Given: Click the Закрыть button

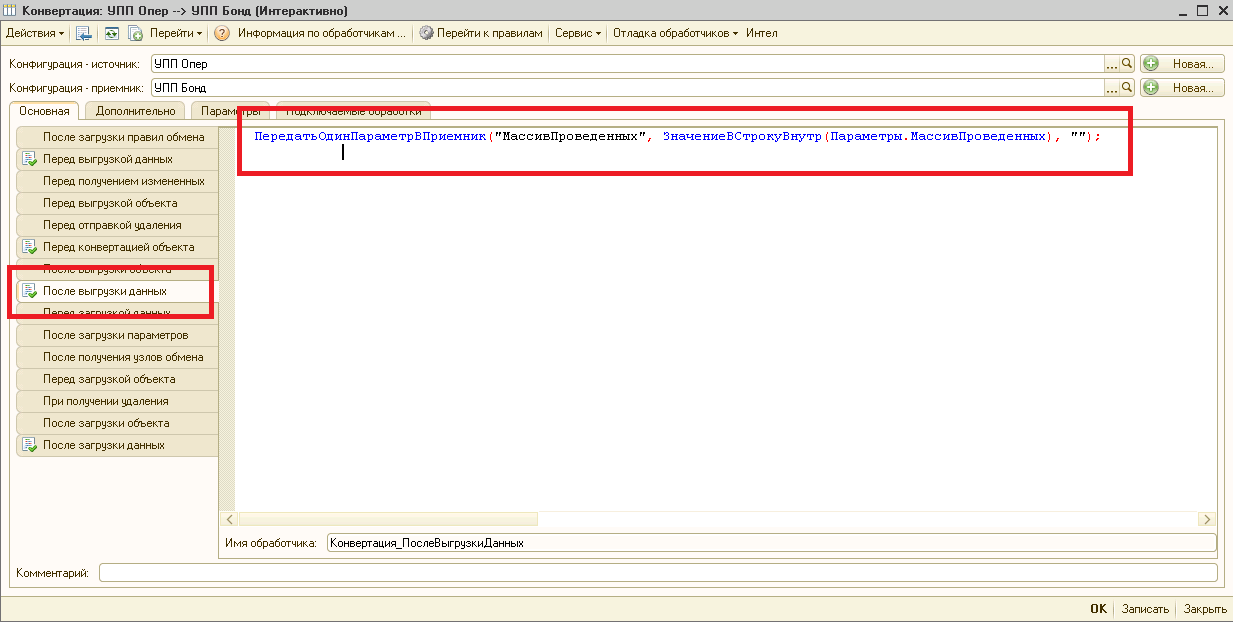Looking at the screenshot, I should click(x=1205, y=609).
